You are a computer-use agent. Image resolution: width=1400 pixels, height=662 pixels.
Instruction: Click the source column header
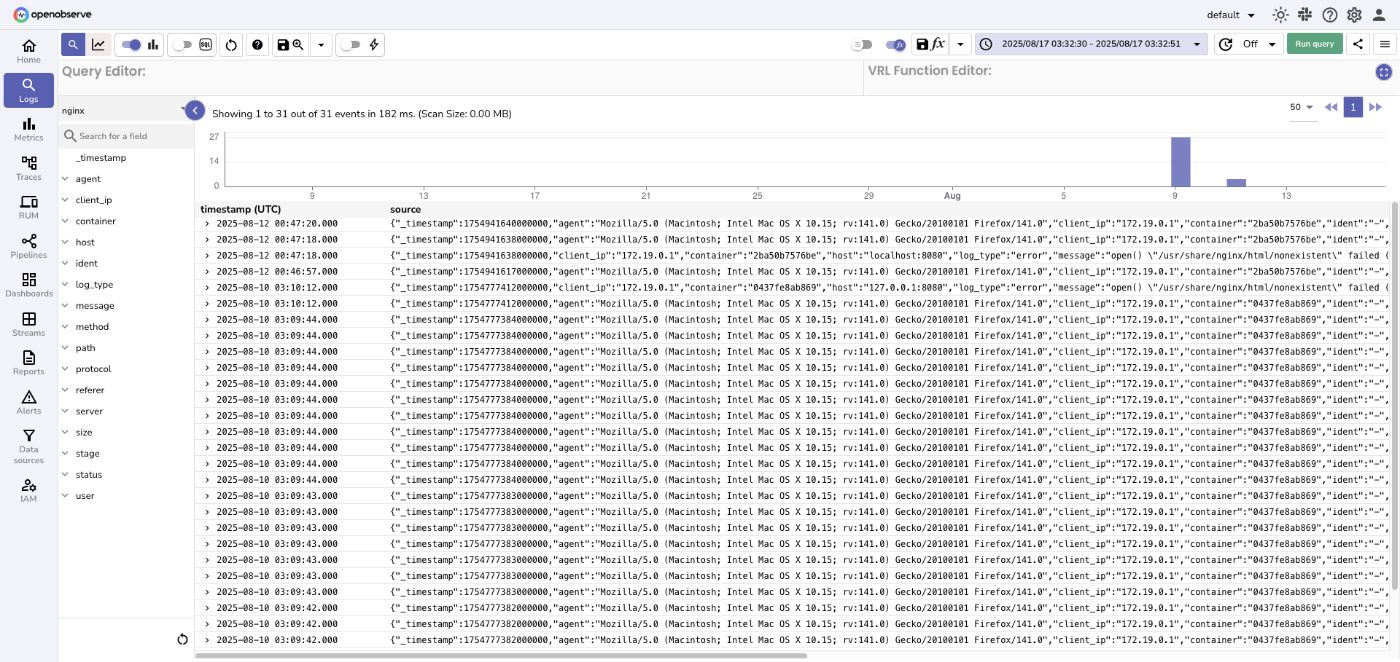click(405, 209)
